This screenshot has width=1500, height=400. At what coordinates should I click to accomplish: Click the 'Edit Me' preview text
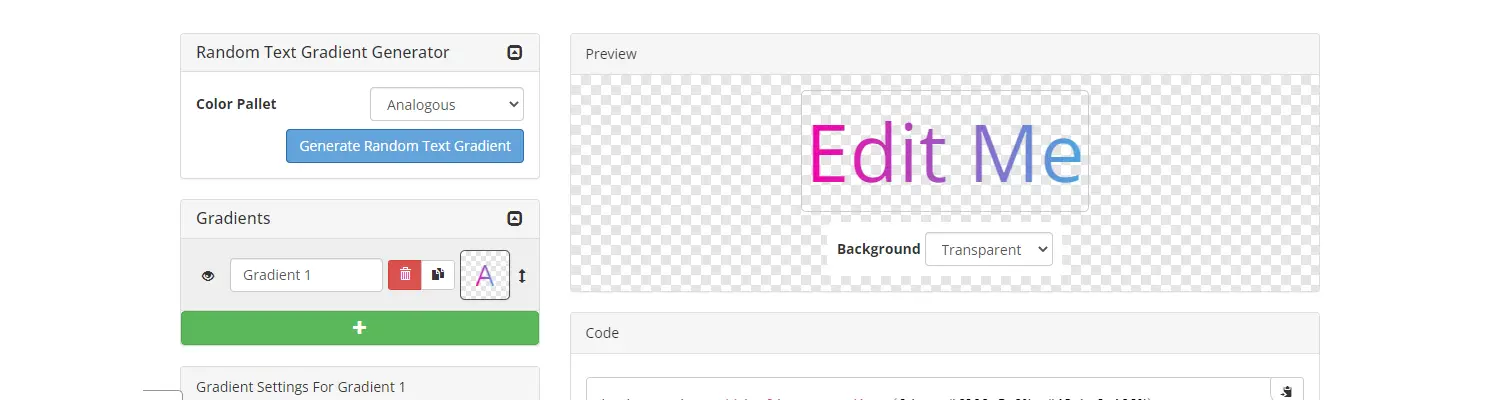945,153
